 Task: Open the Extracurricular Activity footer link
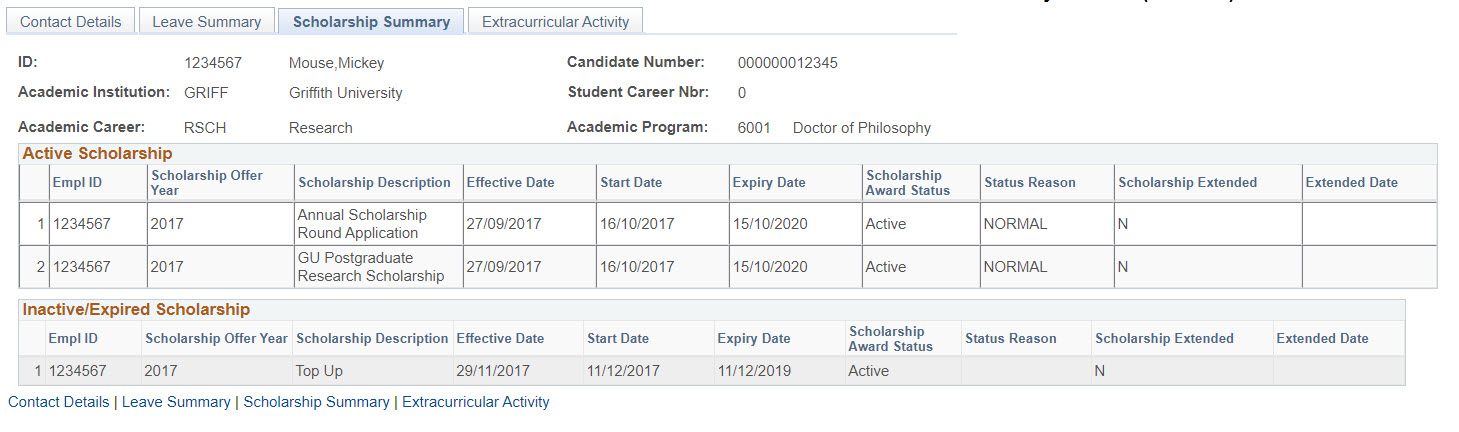[x=476, y=402]
